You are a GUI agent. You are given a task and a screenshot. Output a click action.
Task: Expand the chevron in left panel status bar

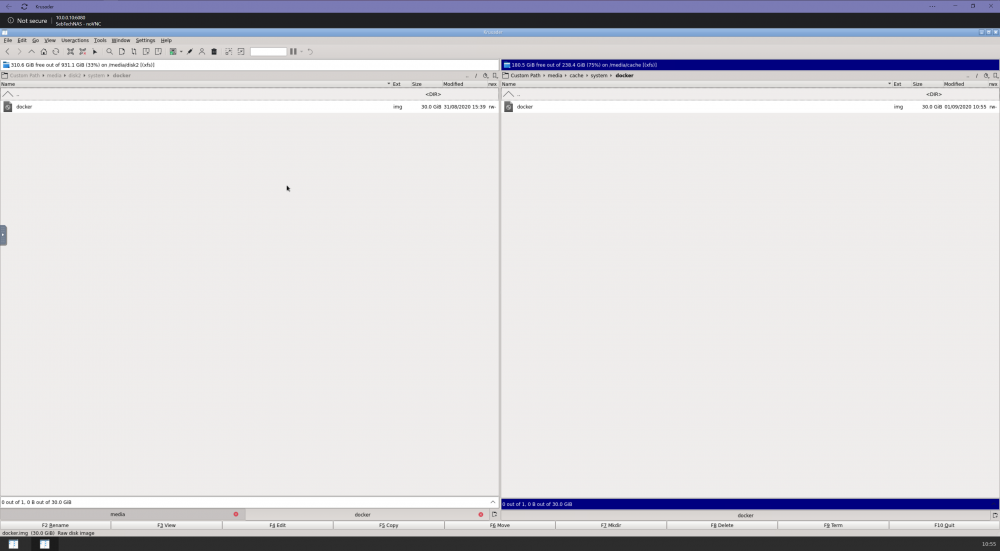[493, 502]
